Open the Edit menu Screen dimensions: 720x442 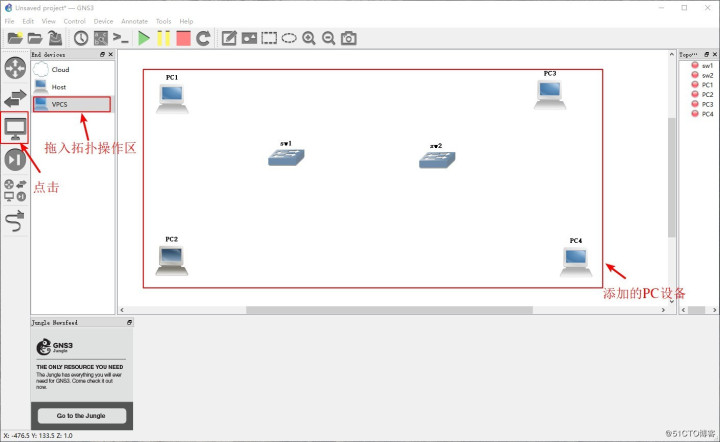[28, 21]
